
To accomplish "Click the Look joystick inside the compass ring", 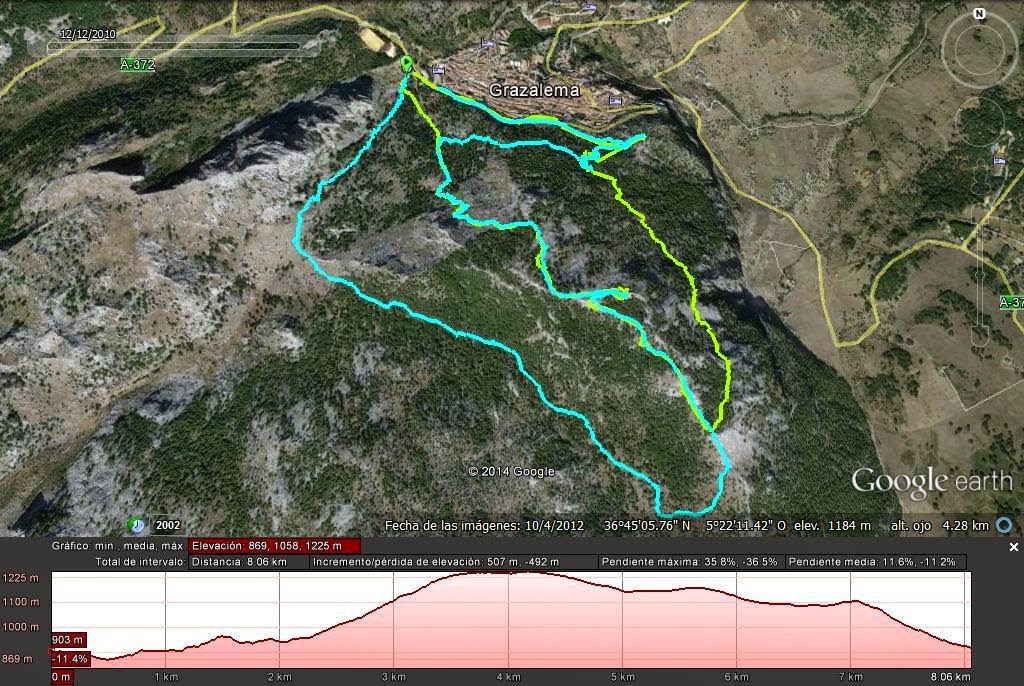I will coord(979,49).
